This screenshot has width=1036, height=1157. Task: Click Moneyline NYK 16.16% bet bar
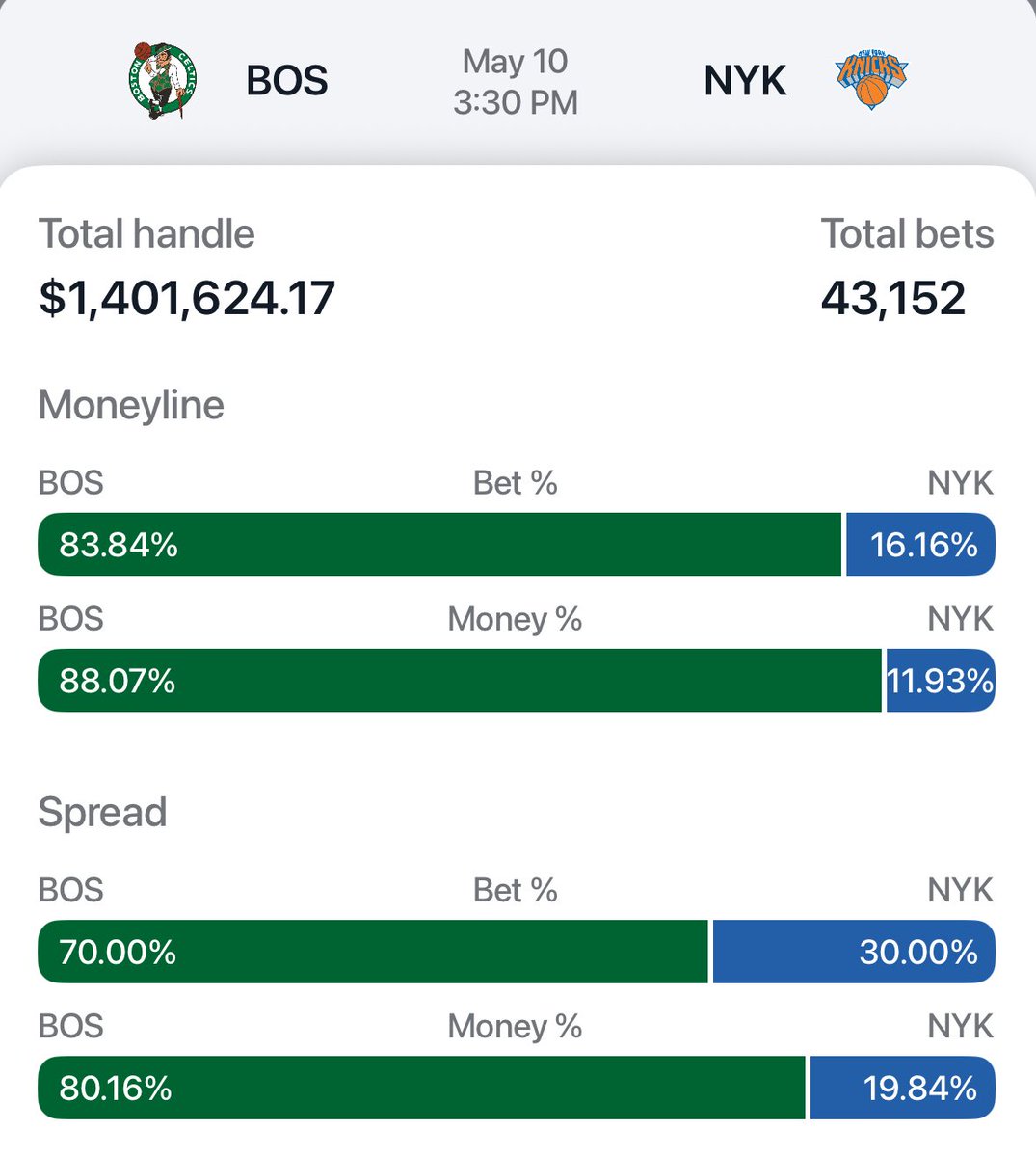(920, 545)
